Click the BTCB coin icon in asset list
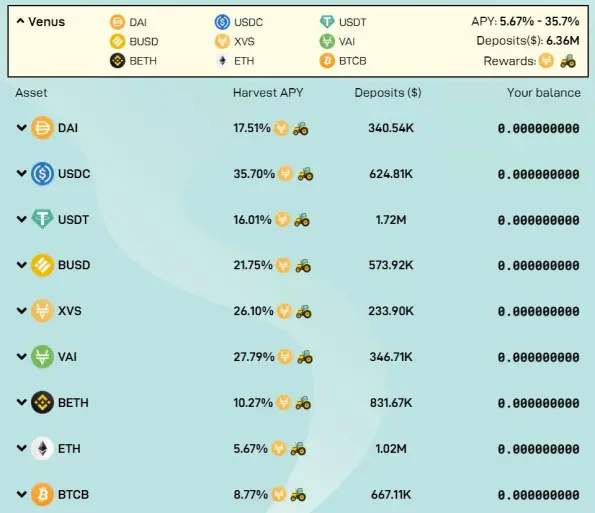 point(42,494)
